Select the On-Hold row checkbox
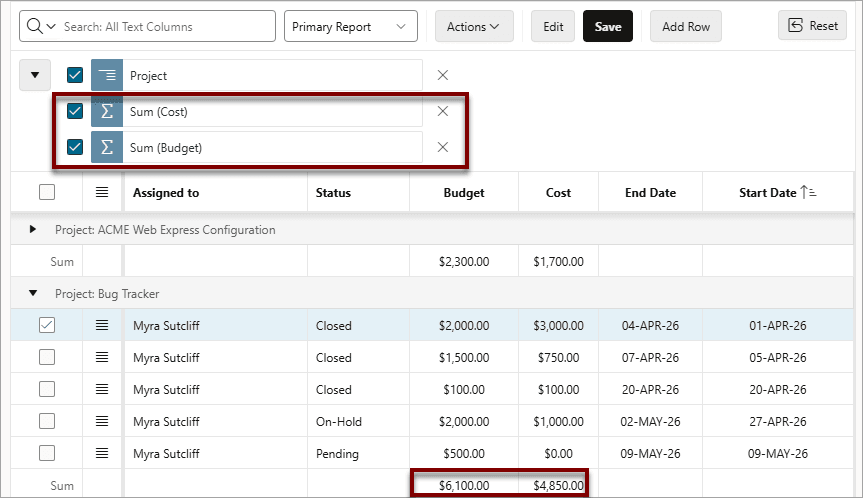The width and height of the screenshot is (863, 498). (47, 422)
